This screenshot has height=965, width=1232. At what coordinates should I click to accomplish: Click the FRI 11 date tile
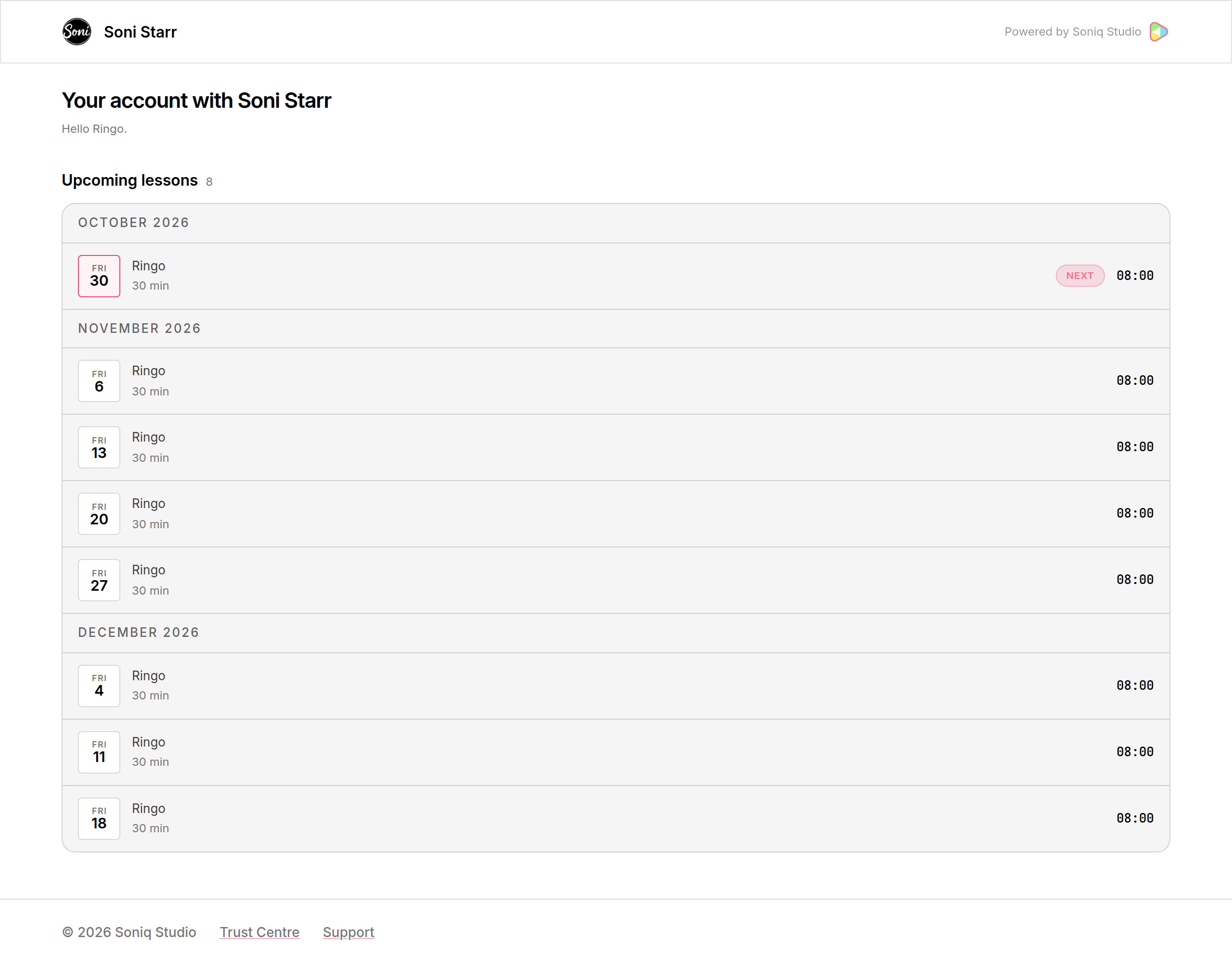(x=99, y=752)
